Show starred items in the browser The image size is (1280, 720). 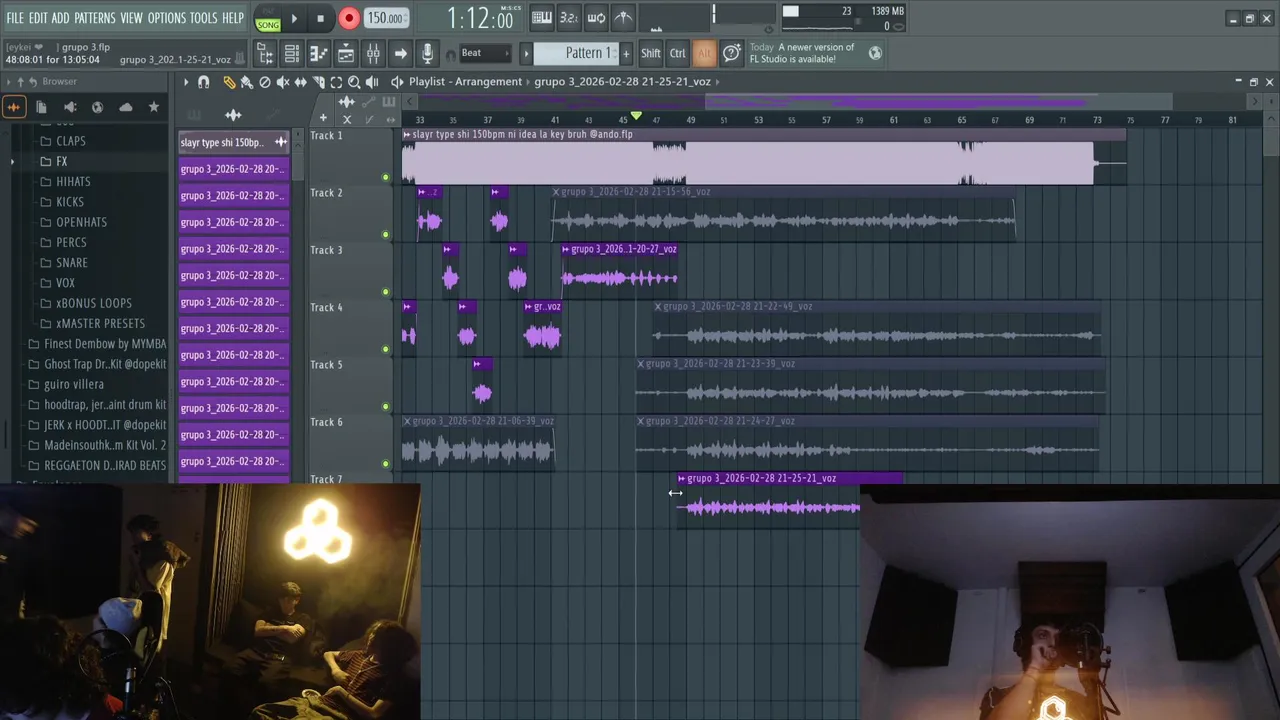[x=153, y=107]
